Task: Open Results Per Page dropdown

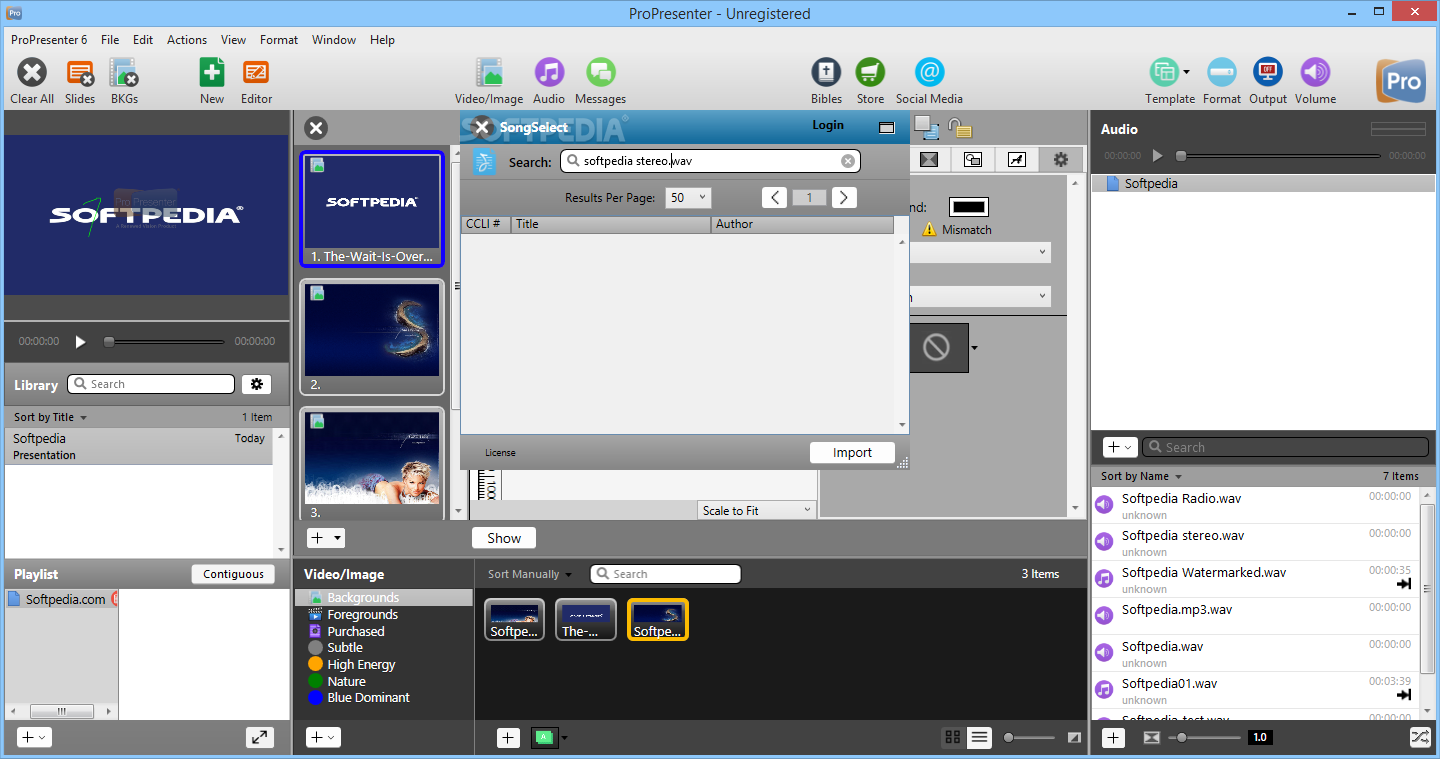Action: coord(688,198)
